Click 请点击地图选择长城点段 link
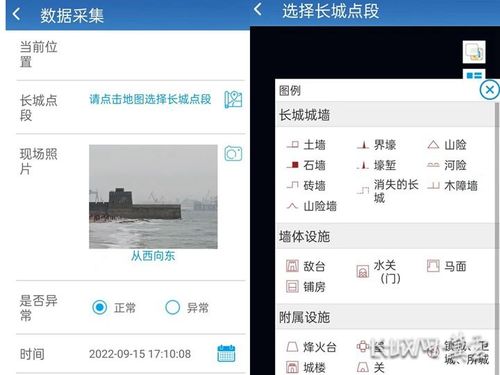Viewport: 500px width, 375px height. pos(150,99)
